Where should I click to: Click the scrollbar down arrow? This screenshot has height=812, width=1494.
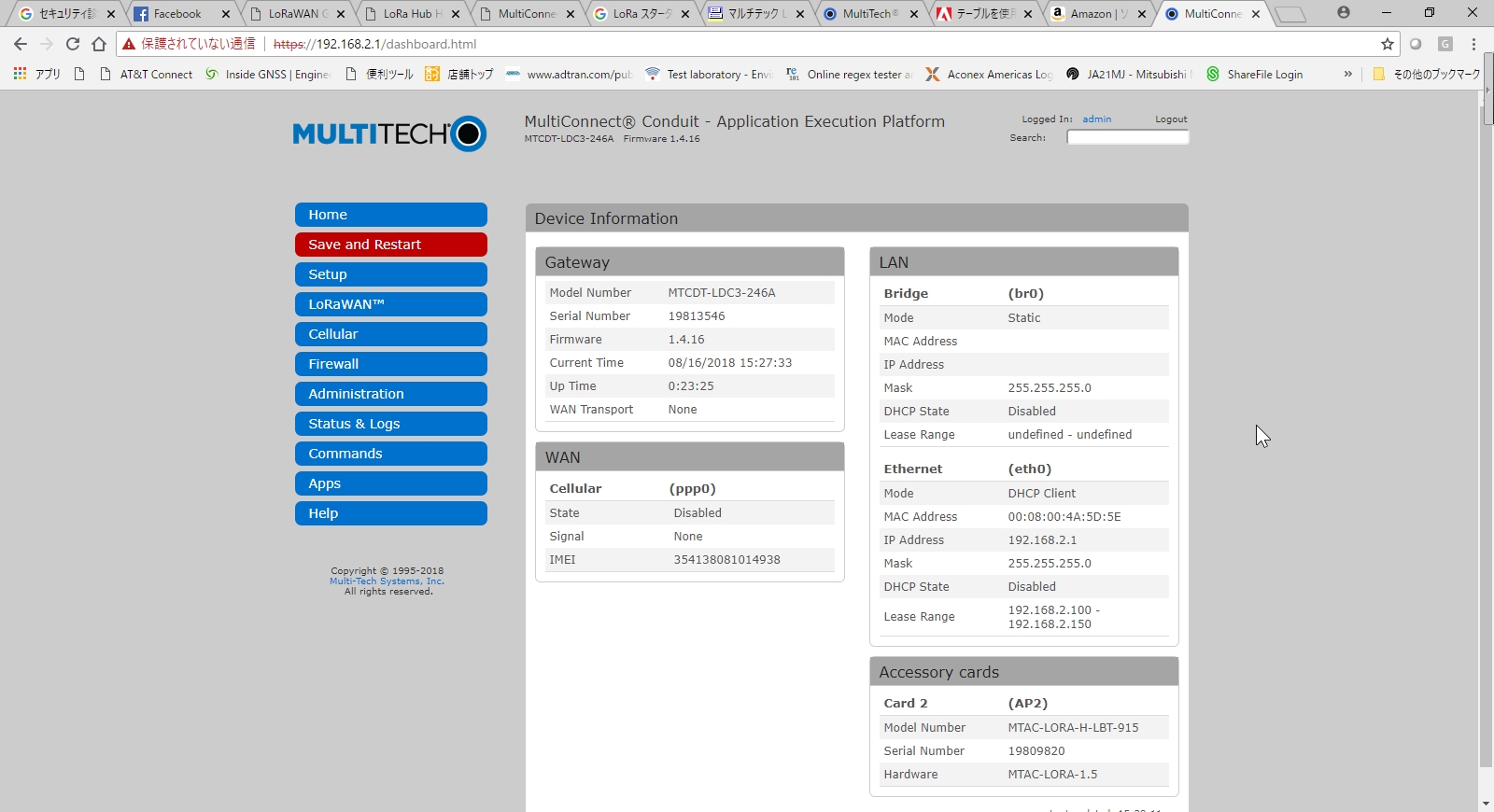(1486, 804)
